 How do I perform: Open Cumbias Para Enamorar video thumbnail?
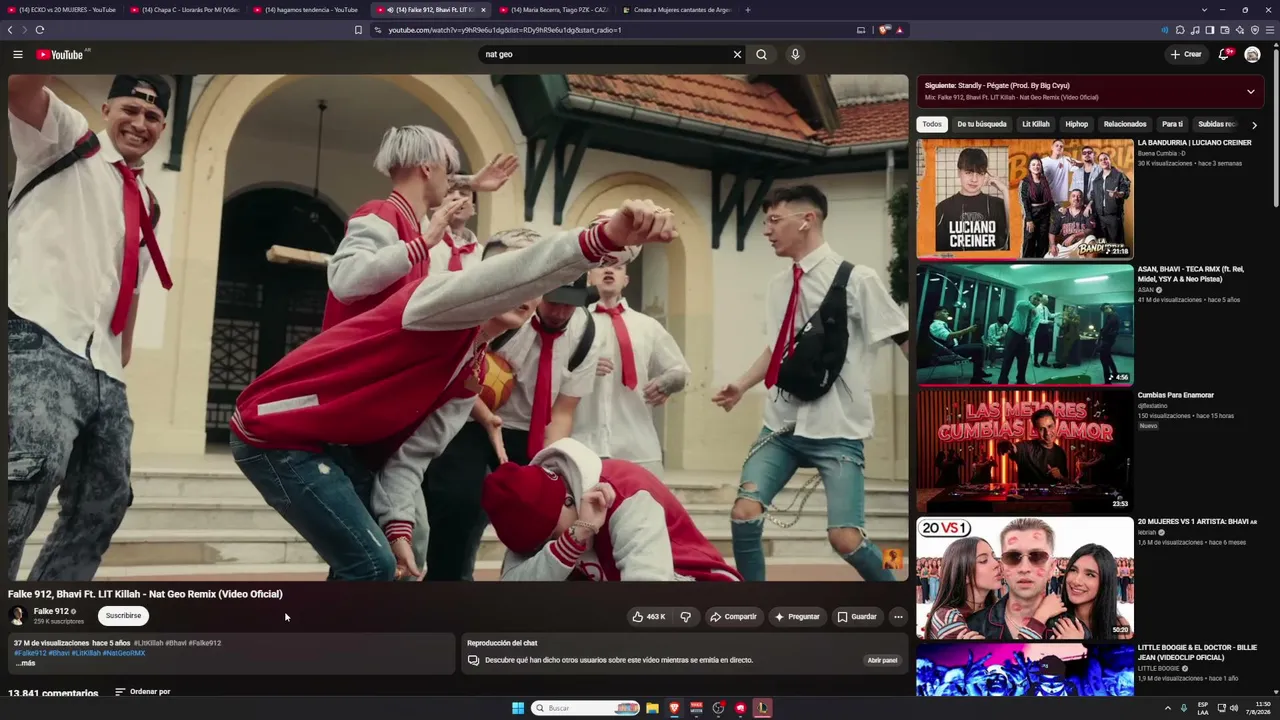[1025, 450]
